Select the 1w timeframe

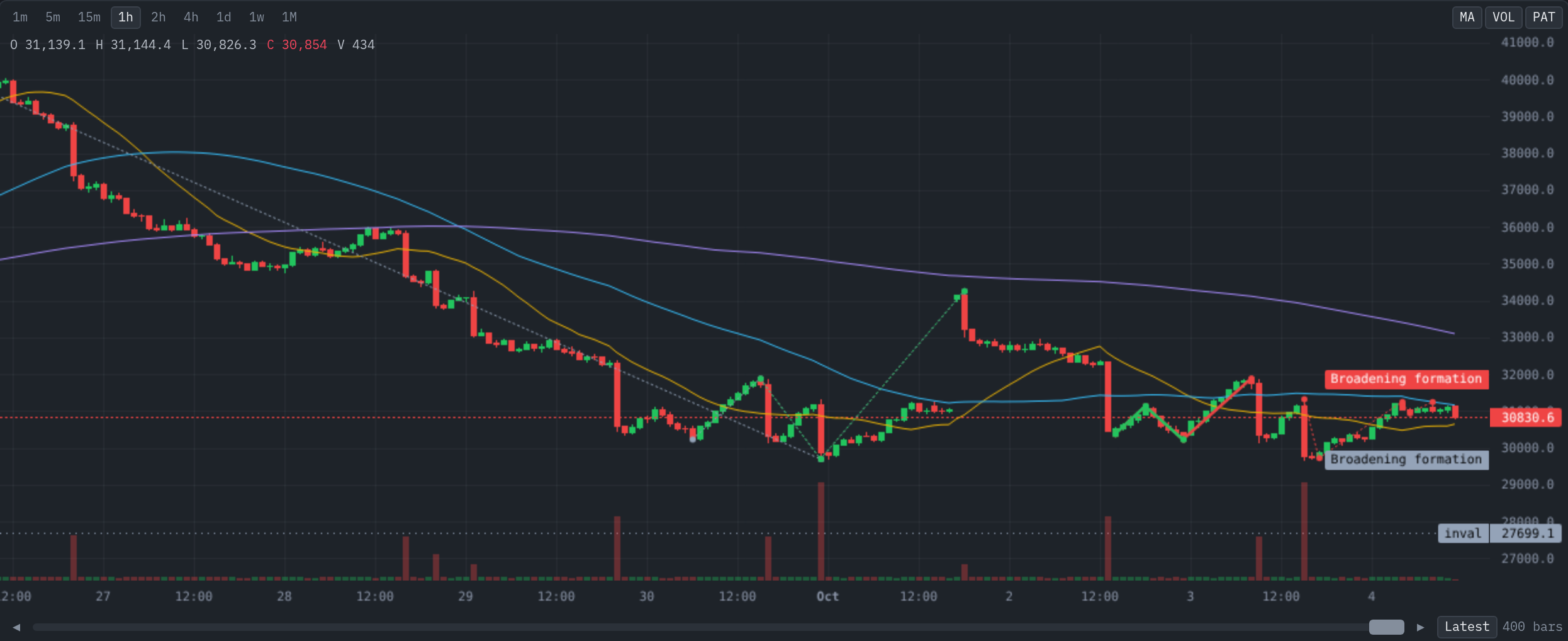tap(257, 17)
